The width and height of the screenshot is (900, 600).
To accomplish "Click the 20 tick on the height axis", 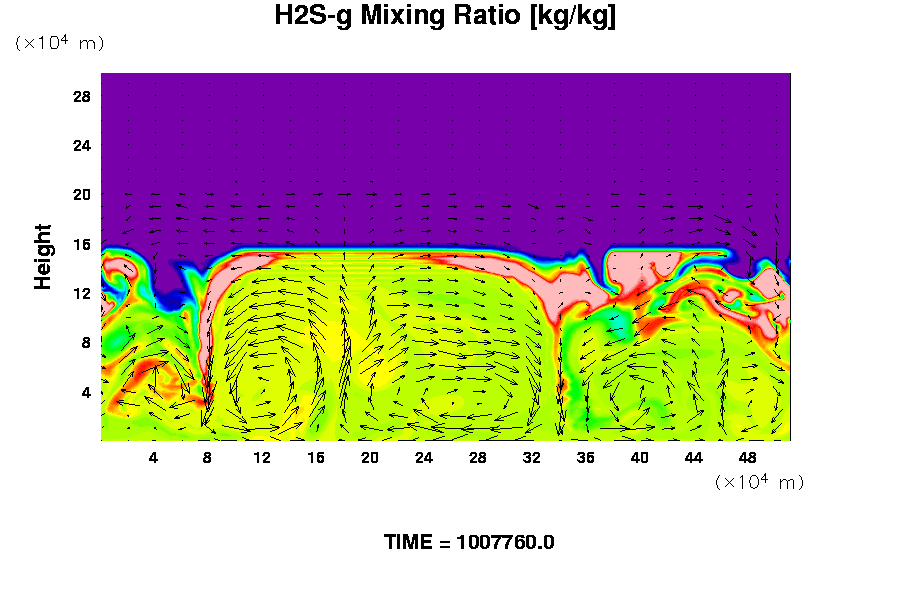I will (x=82, y=195).
